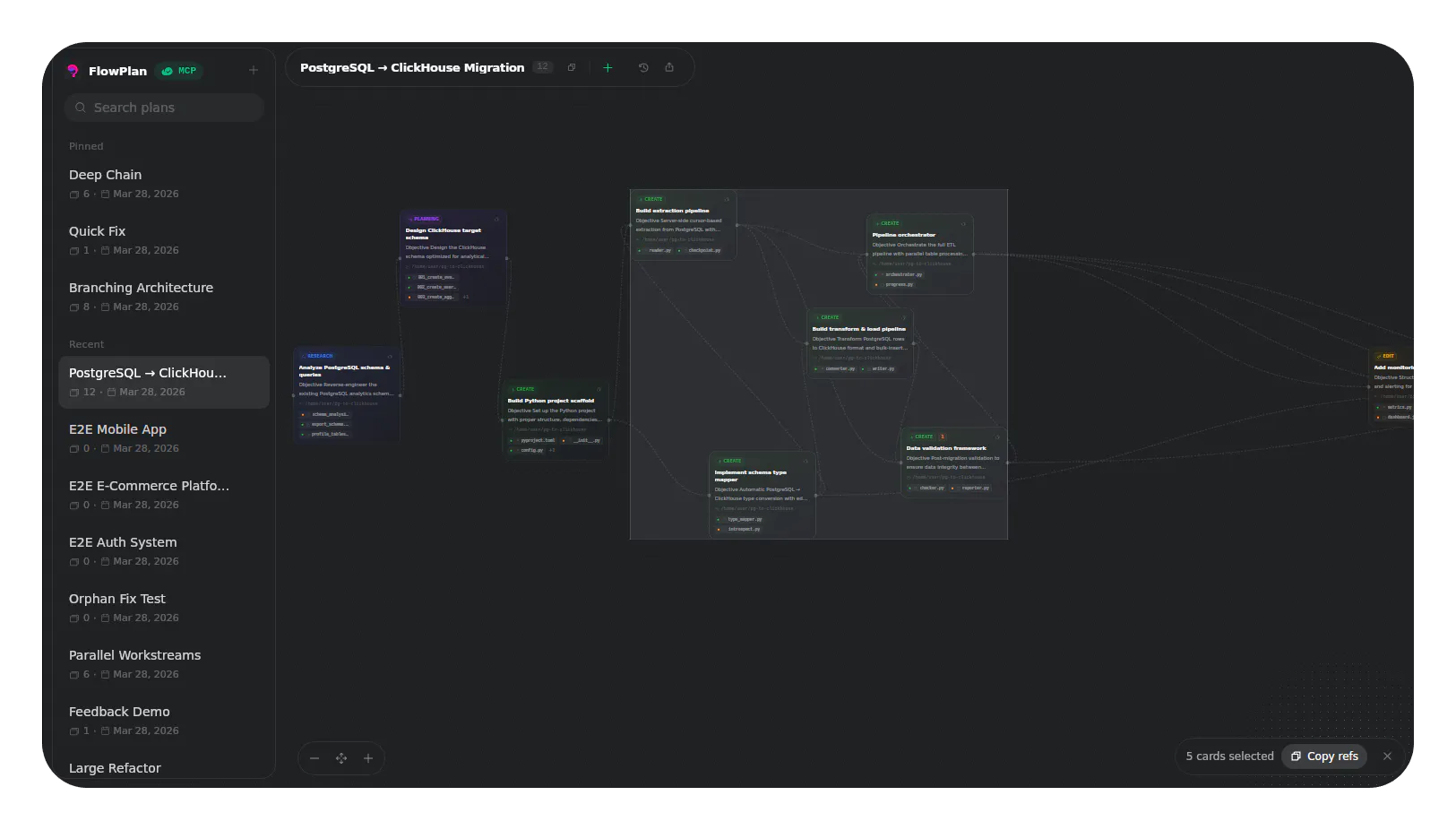Click status icon on Analyze PostgreSQL card
The image size is (1456, 830).
(x=390, y=356)
